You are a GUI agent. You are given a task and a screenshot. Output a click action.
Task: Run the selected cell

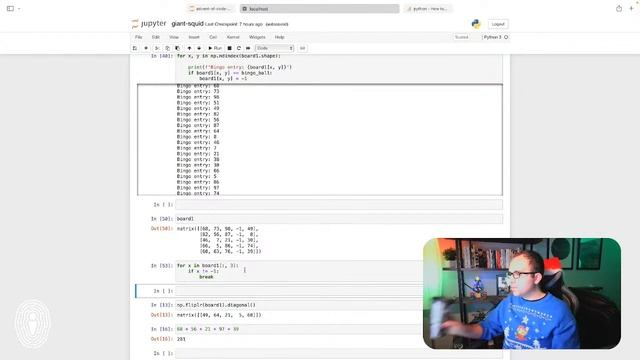[x=215, y=48]
